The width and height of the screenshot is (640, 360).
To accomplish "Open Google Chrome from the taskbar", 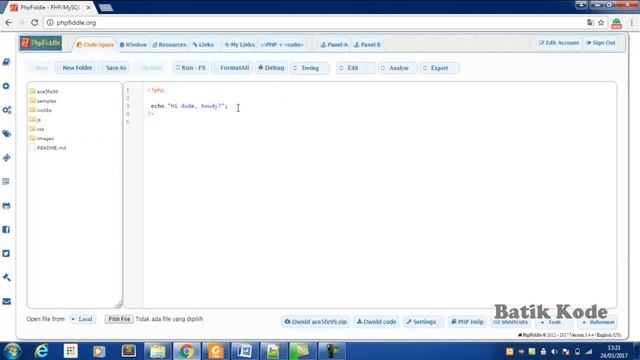I will click(187, 351).
